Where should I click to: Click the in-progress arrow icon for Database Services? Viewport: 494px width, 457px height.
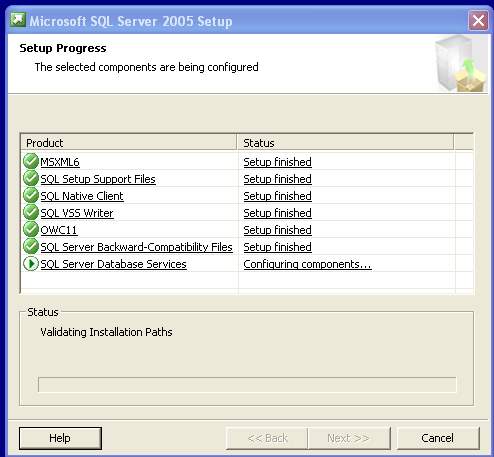point(31,264)
